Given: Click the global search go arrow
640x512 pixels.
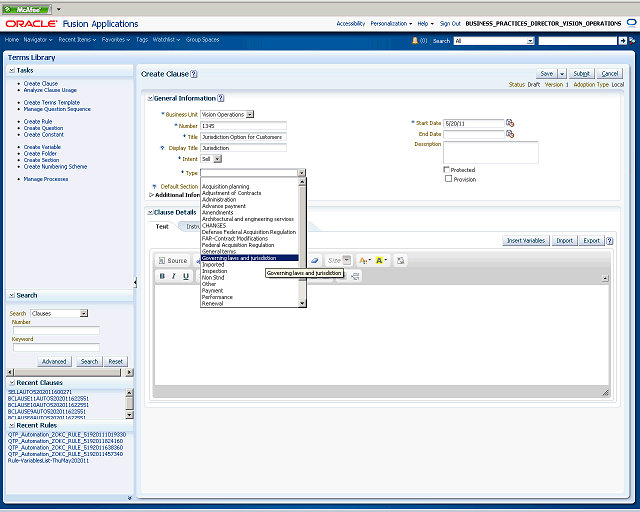Looking at the screenshot, I should click(x=622, y=41).
